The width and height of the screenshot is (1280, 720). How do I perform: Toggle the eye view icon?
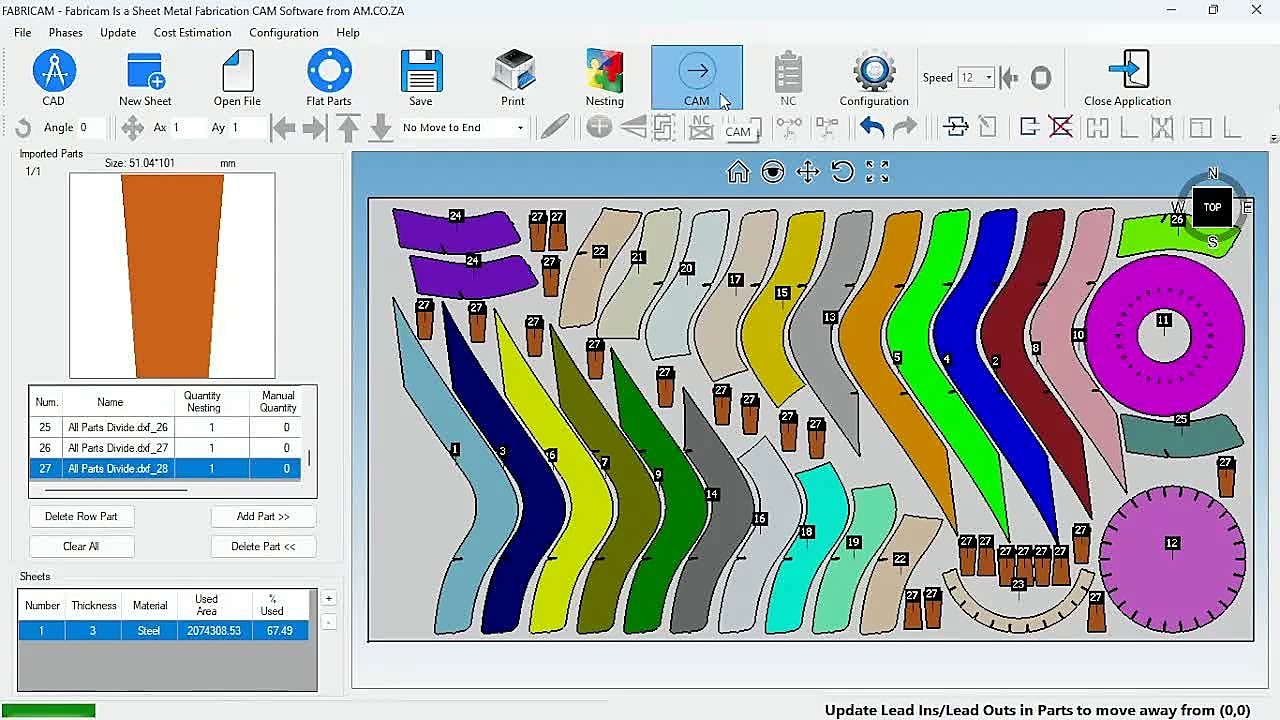[x=773, y=172]
